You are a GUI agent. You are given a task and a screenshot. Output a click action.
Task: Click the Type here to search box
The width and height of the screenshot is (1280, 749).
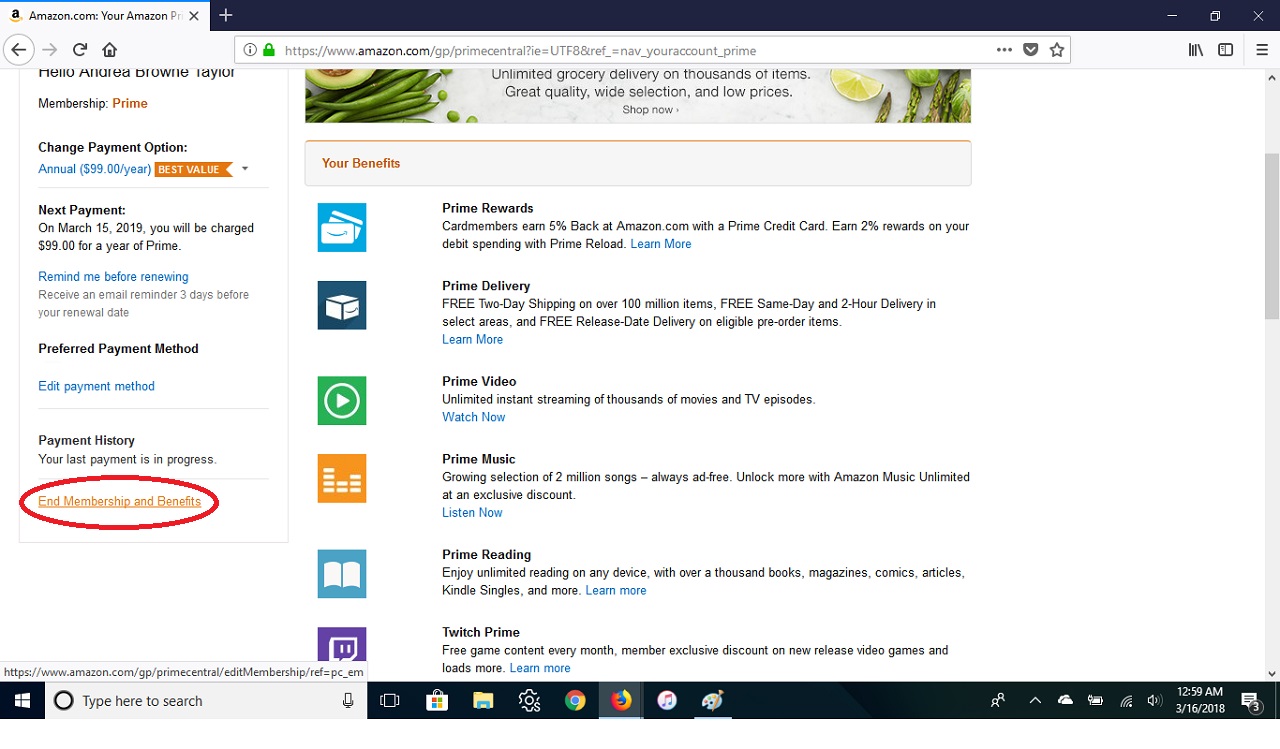(205, 701)
